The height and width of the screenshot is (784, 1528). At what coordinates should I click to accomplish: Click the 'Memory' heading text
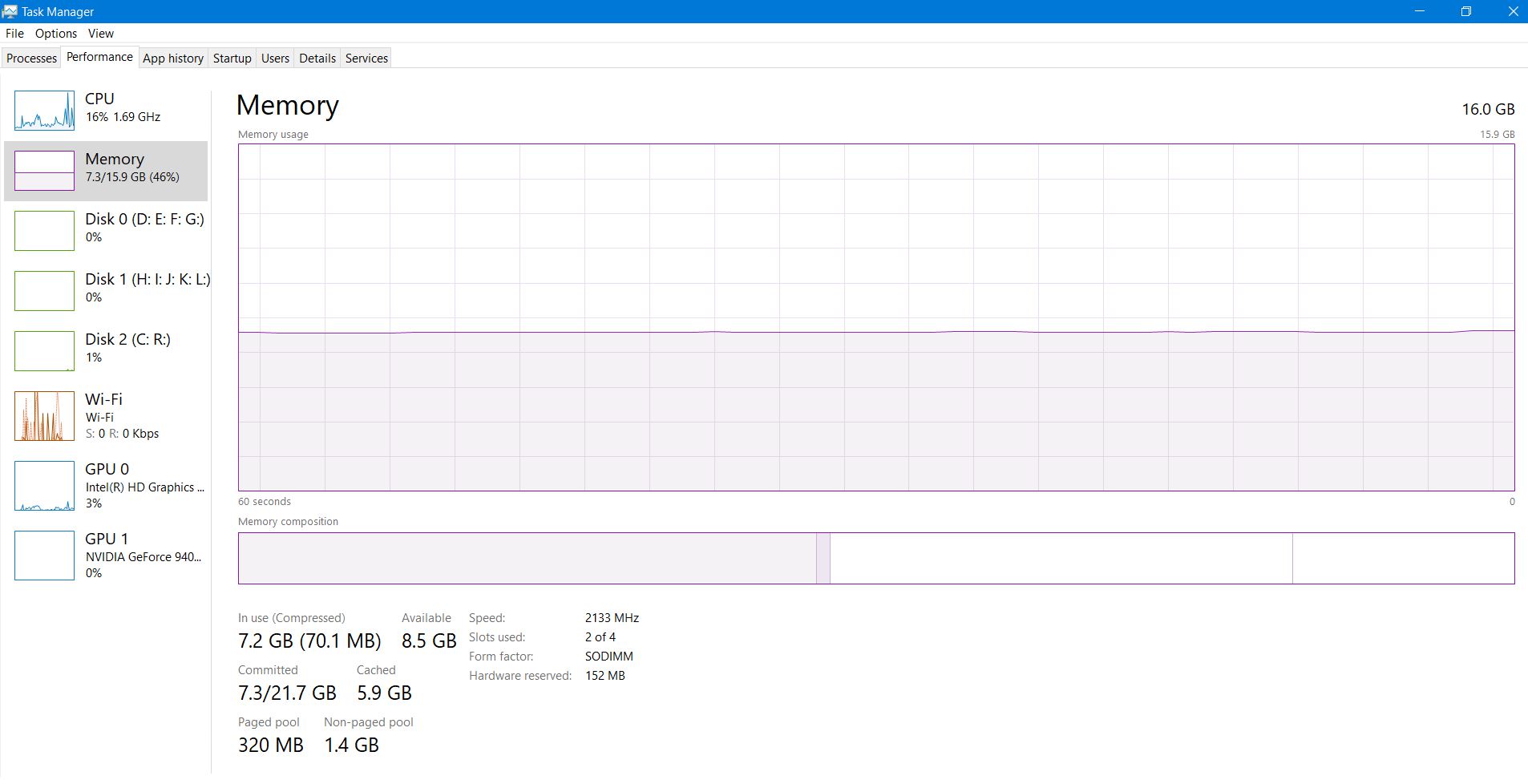click(288, 105)
